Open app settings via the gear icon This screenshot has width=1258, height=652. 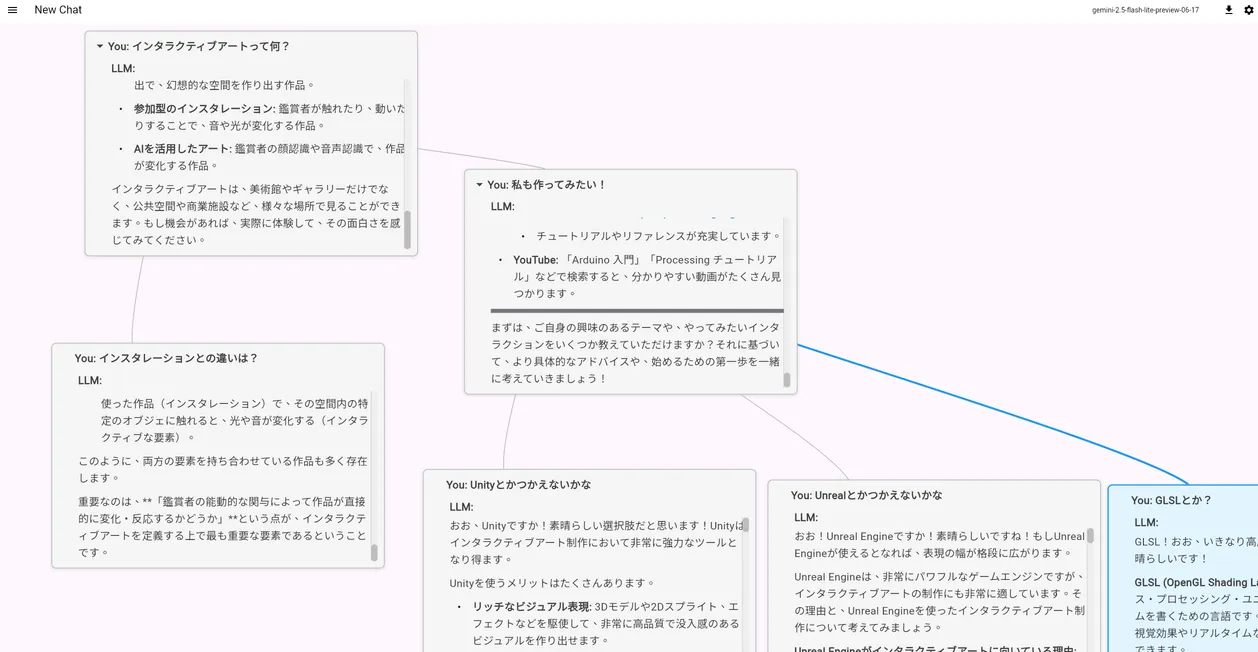click(x=1248, y=10)
